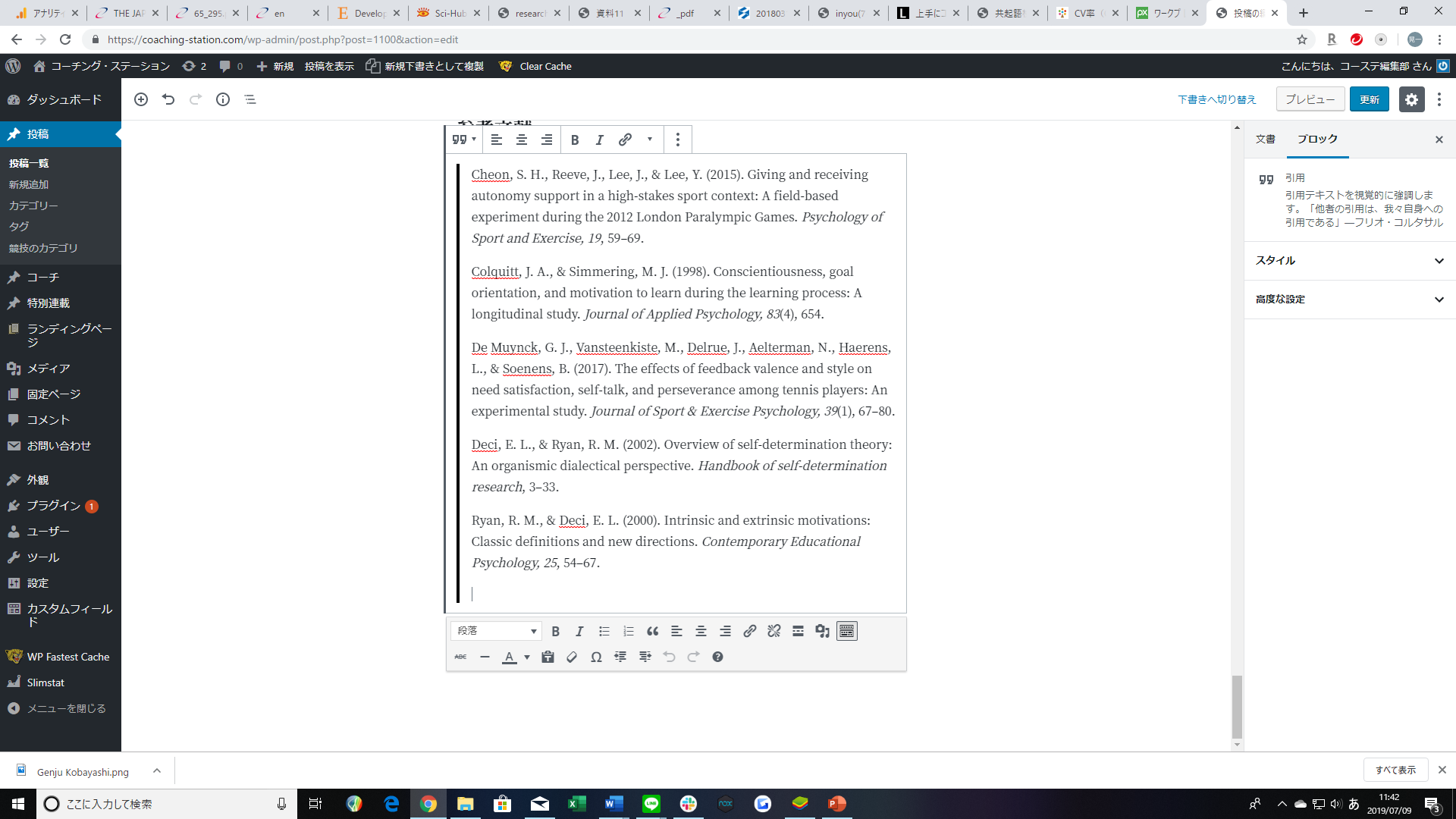Undo last edit in editor top bar
The image size is (1456, 819).
tap(168, 99)
